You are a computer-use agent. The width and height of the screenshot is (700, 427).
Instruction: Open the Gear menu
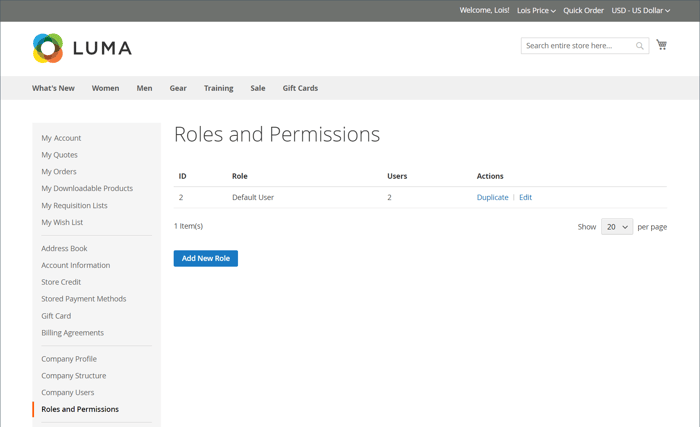(178, 88)
